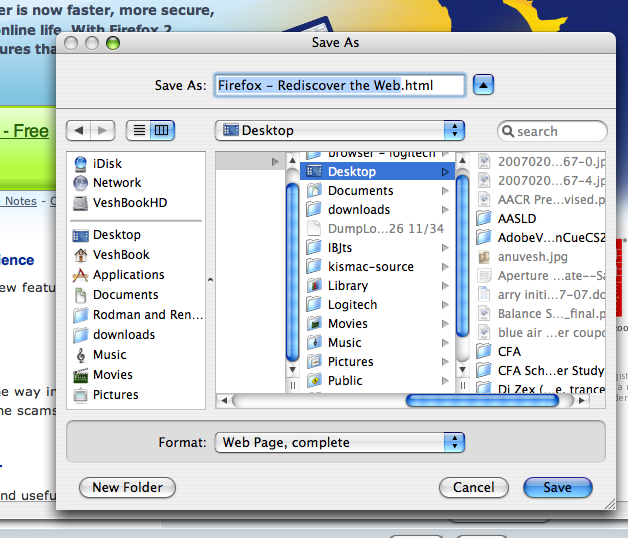Select 2007020...67-0.jp file entry

tap(541, 161)
